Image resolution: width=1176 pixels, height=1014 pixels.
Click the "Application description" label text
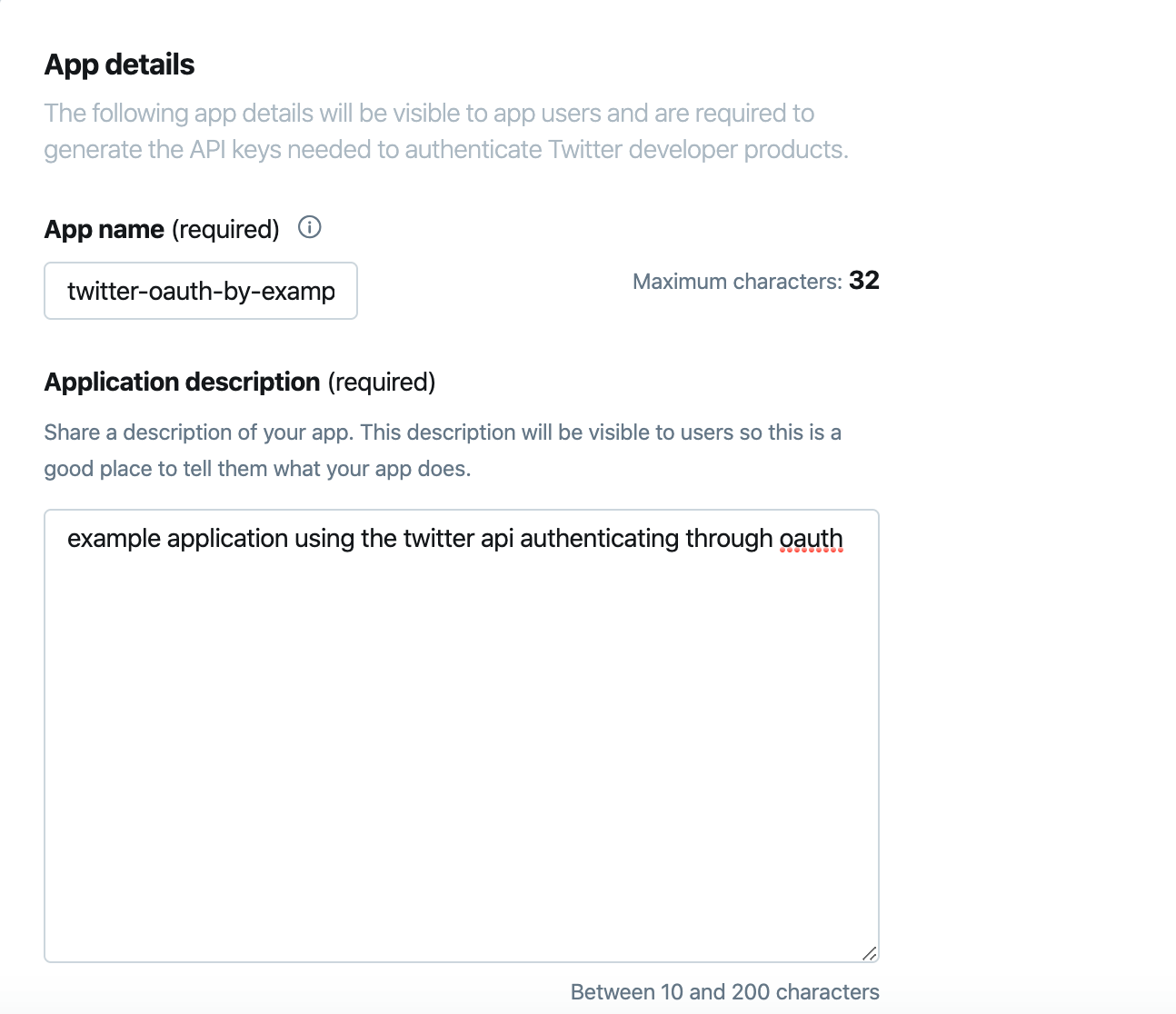182,382
